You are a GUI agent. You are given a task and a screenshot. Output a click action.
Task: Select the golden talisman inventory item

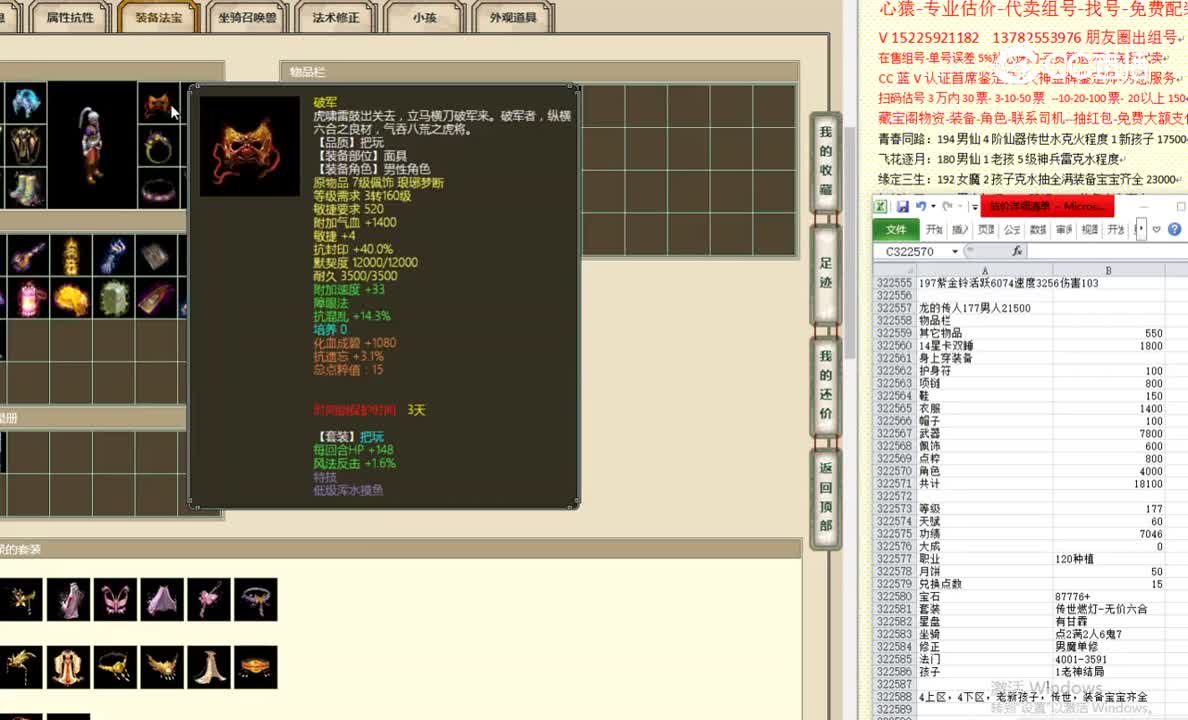coord(71,255)
